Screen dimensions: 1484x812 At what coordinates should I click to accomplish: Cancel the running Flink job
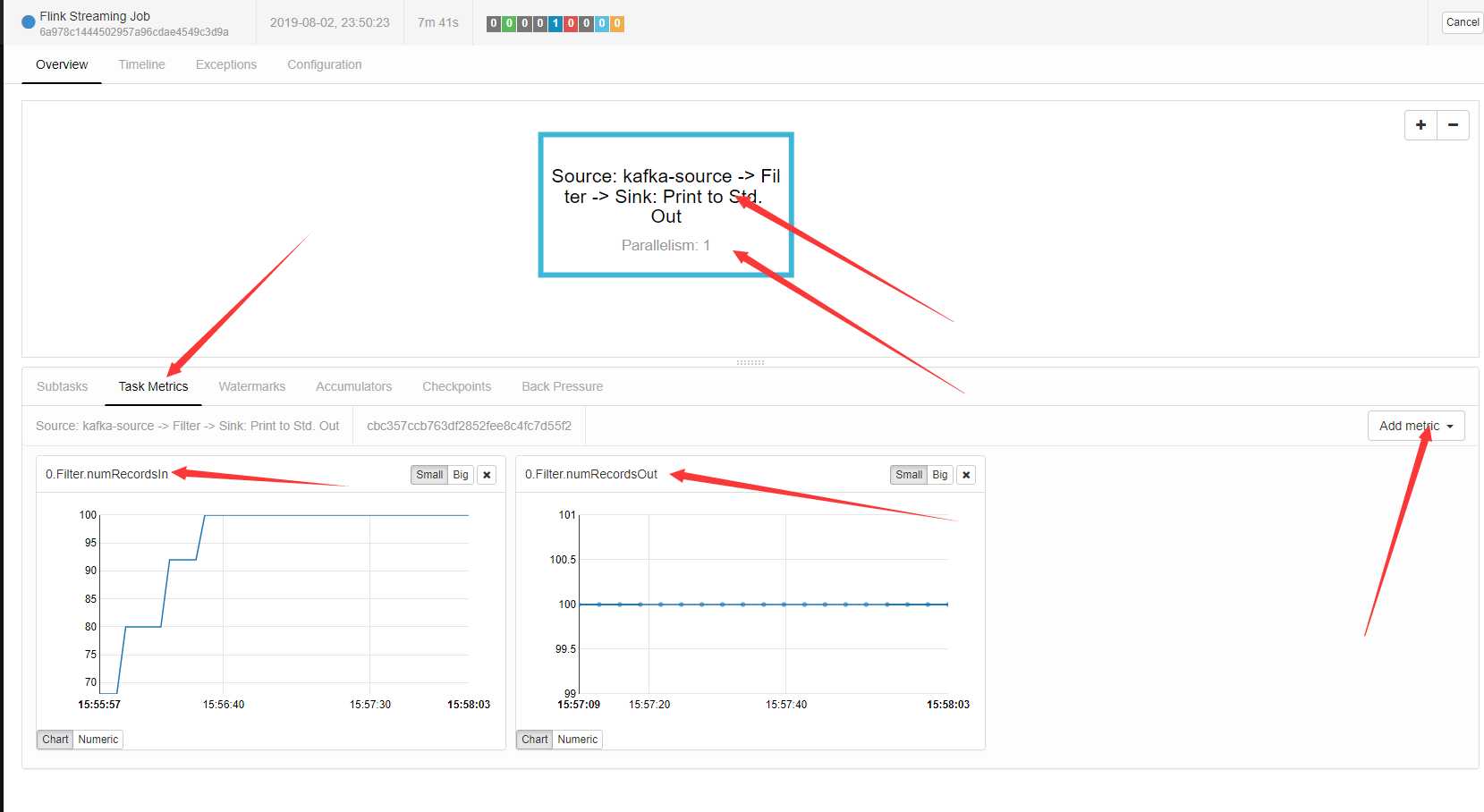(1463, 22)
